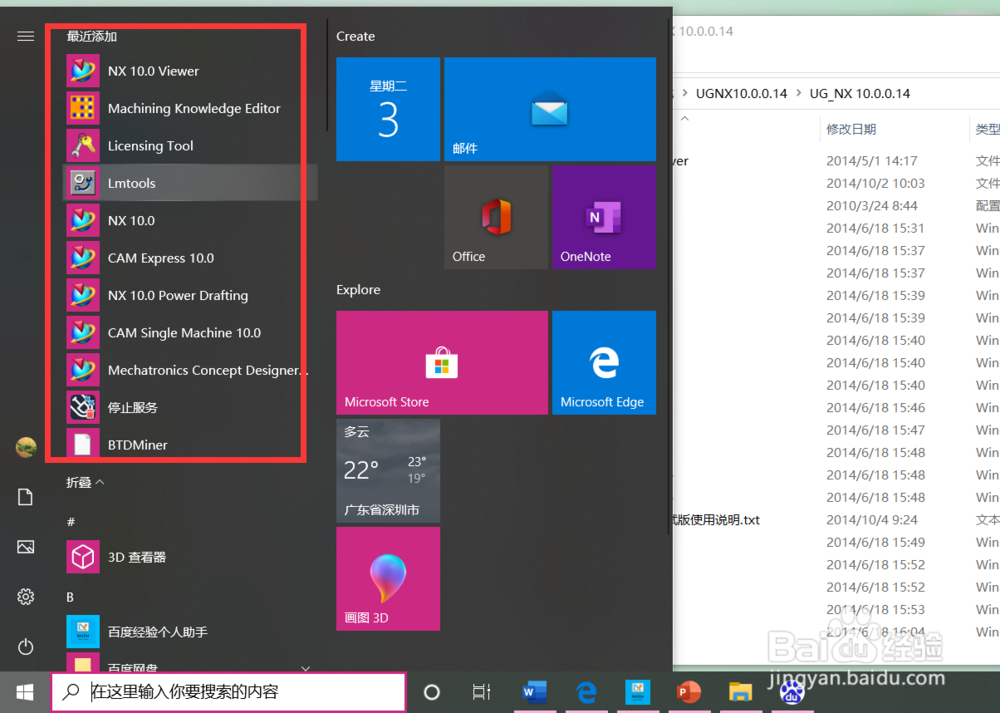Click UGNX10.0.0.14 in Explorer breadcrumb
The width and height of the screenshot is (1000, 713).
click(x=741, y=94)
